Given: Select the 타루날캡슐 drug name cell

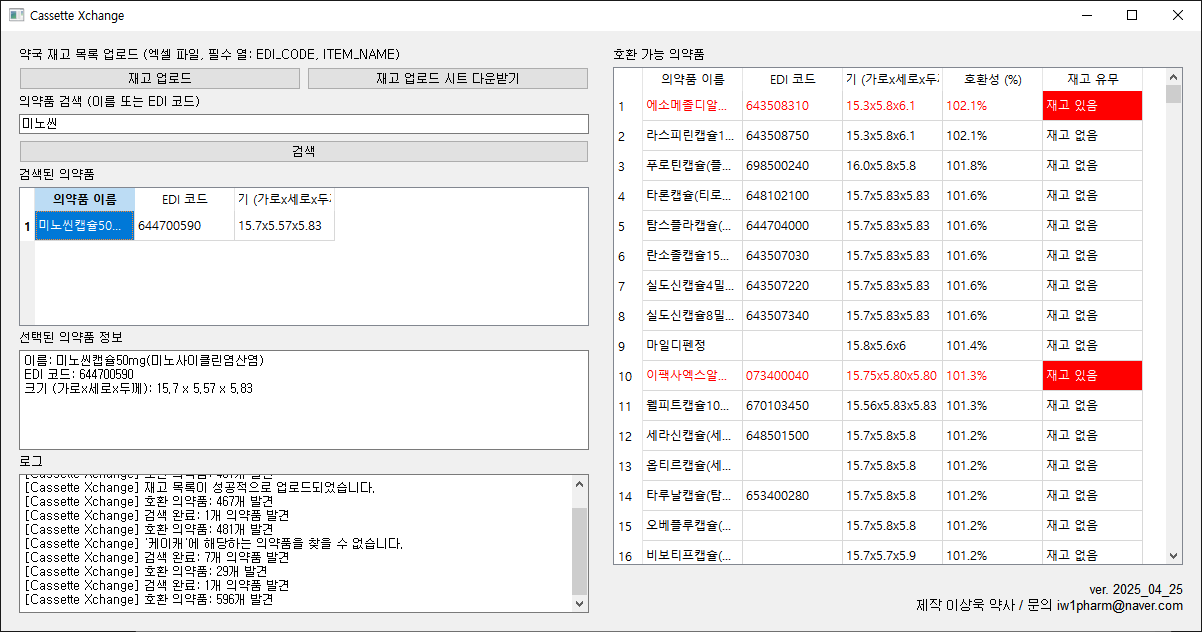Looking at the screenshot, I should pos(692,496).
